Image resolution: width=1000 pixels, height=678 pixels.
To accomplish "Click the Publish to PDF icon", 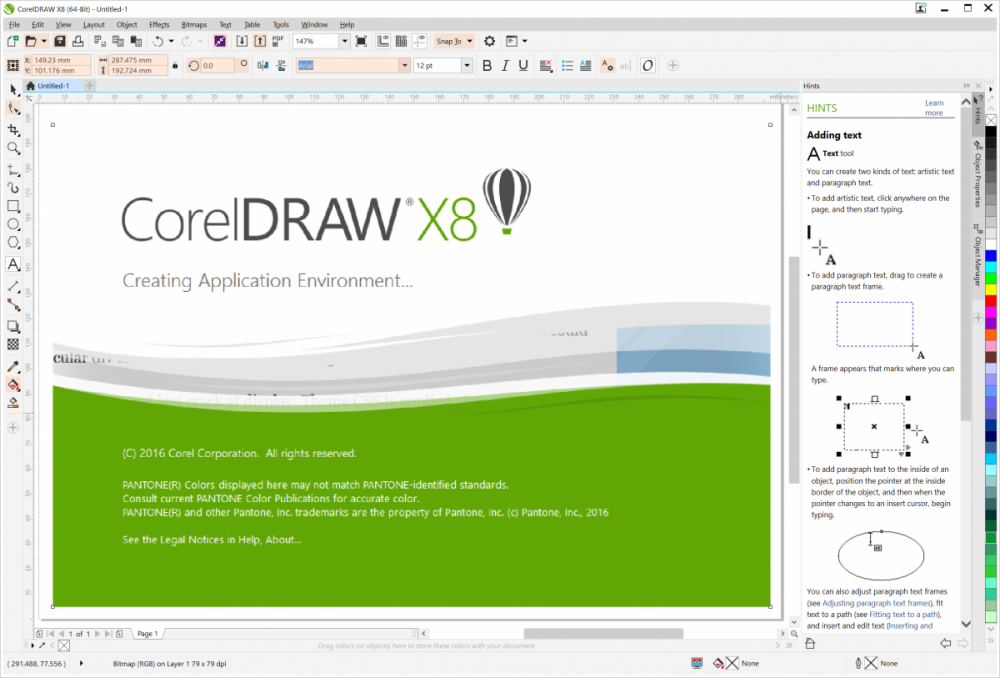I will pyautogui.click(x=279, y=41).
